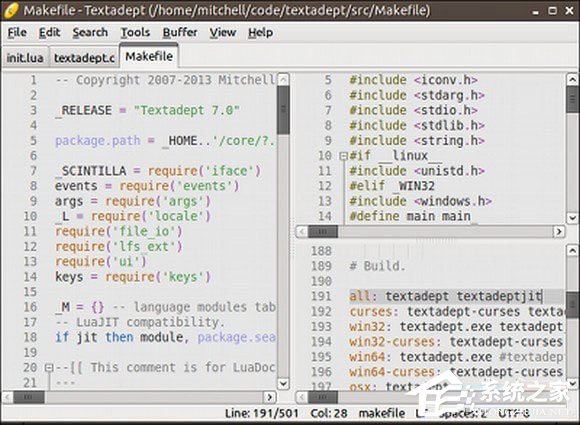Click the #define main main_ line
Screen dimensions: 580x425
click(414, 216)
